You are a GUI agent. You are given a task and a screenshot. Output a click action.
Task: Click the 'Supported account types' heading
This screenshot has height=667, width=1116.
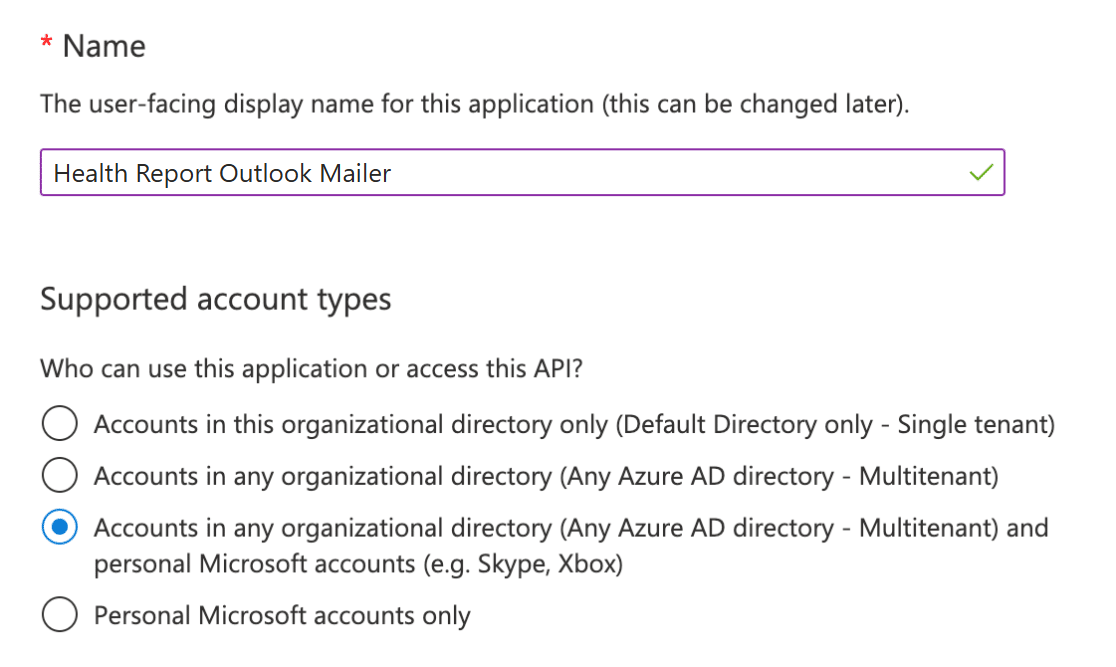point(215,299)
